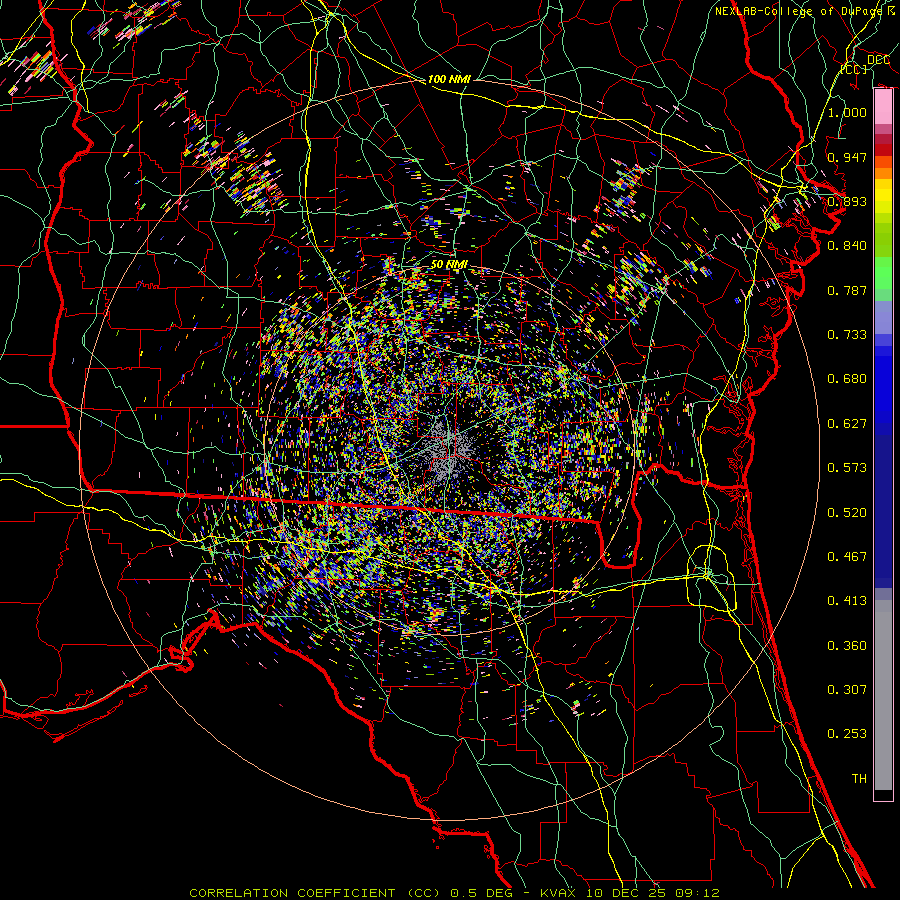Screen dimensions: 900x900
Task: Click the "50 NMI" range ring label
Action: (x=449, y=265)
